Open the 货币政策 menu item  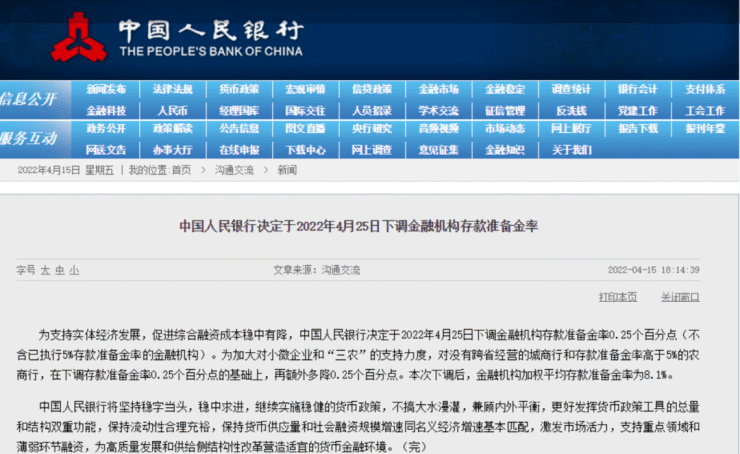pyautogui.click(x=239, y=89)
